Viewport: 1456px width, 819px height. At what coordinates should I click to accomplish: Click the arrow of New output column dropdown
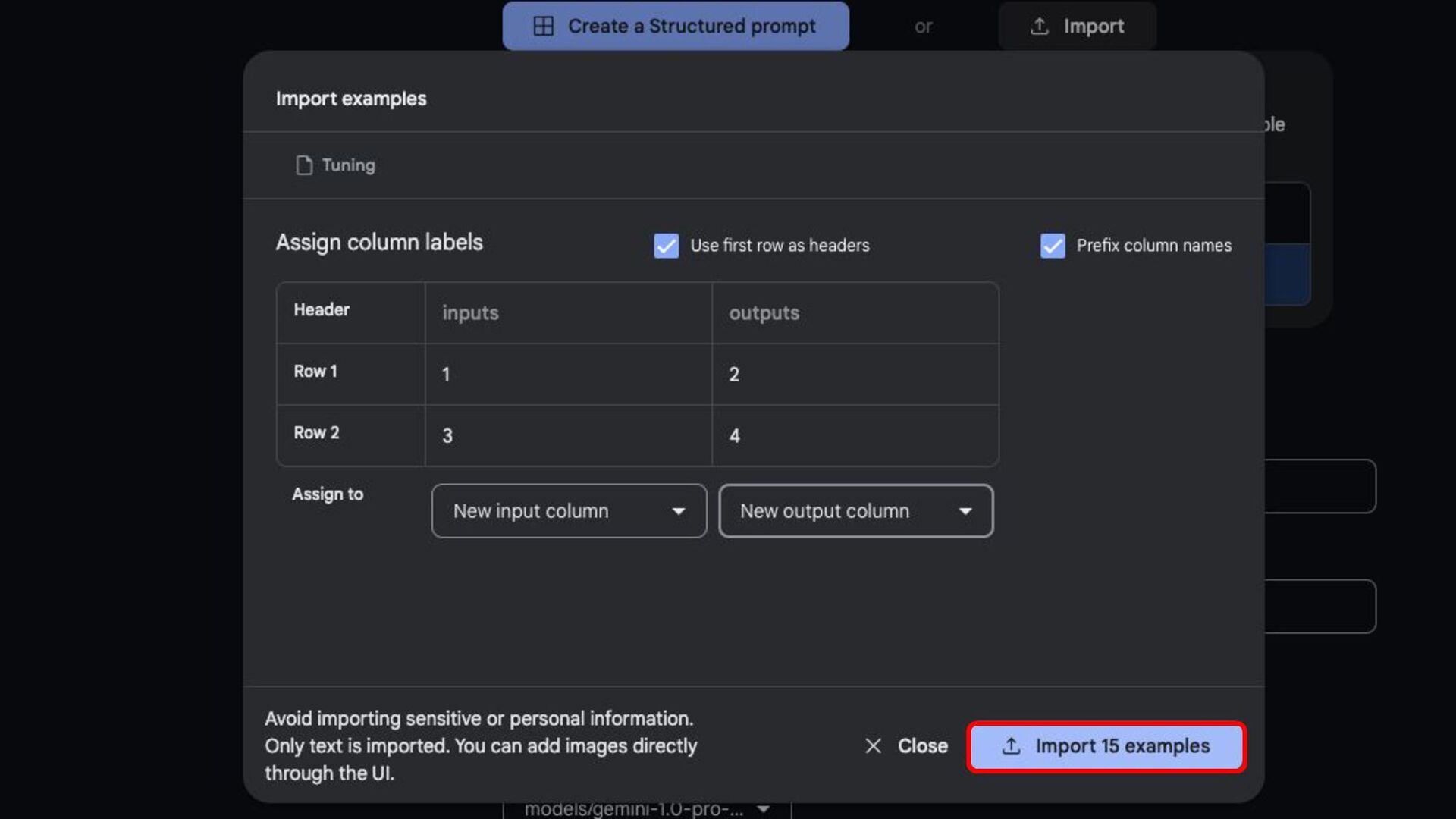pos(965,512)
